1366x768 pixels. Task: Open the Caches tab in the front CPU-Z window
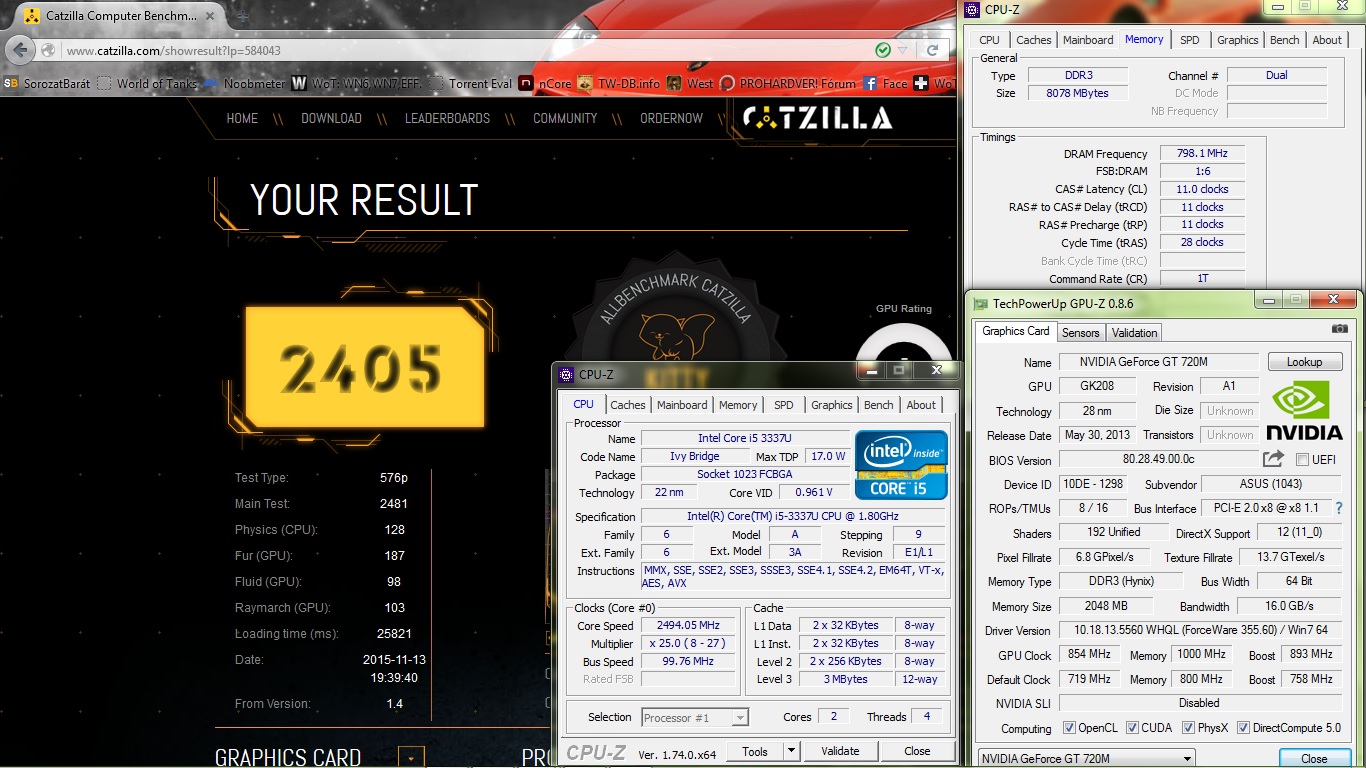627,405
